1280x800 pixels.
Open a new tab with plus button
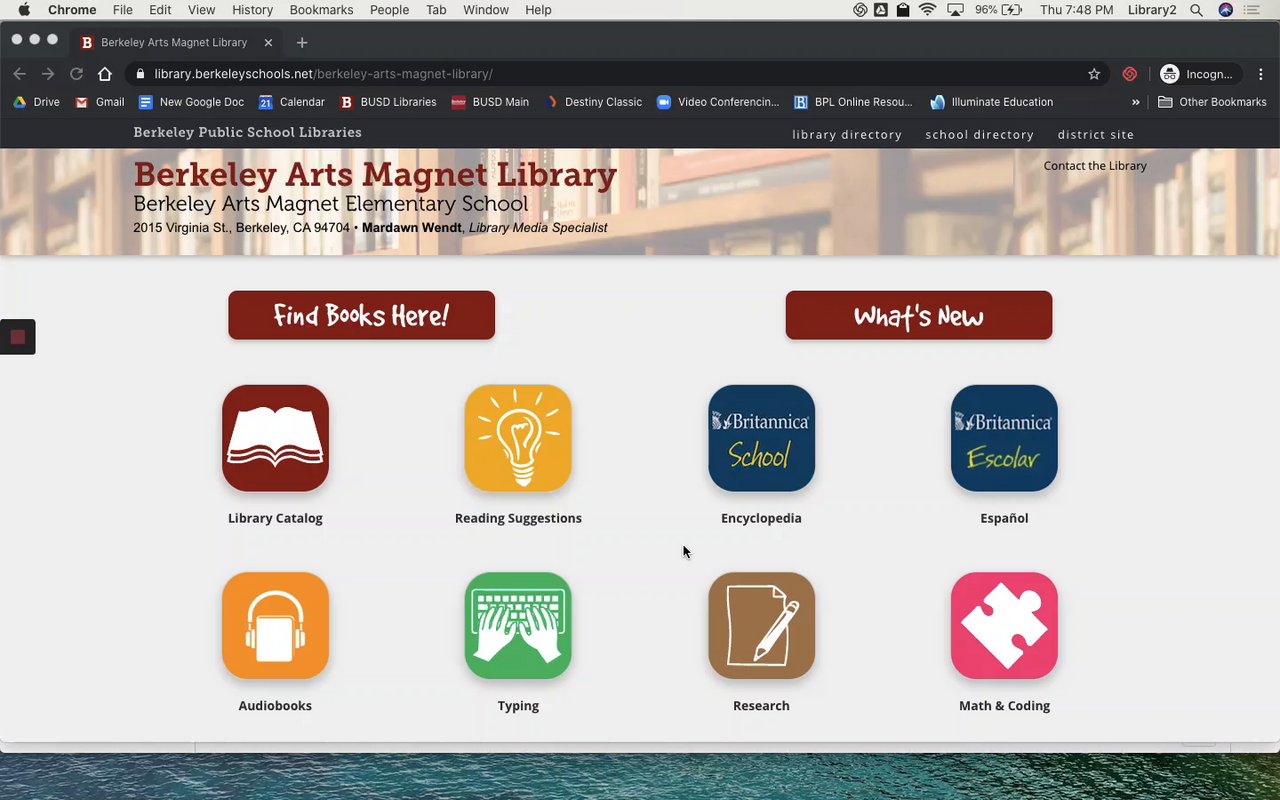click(302, 42)
